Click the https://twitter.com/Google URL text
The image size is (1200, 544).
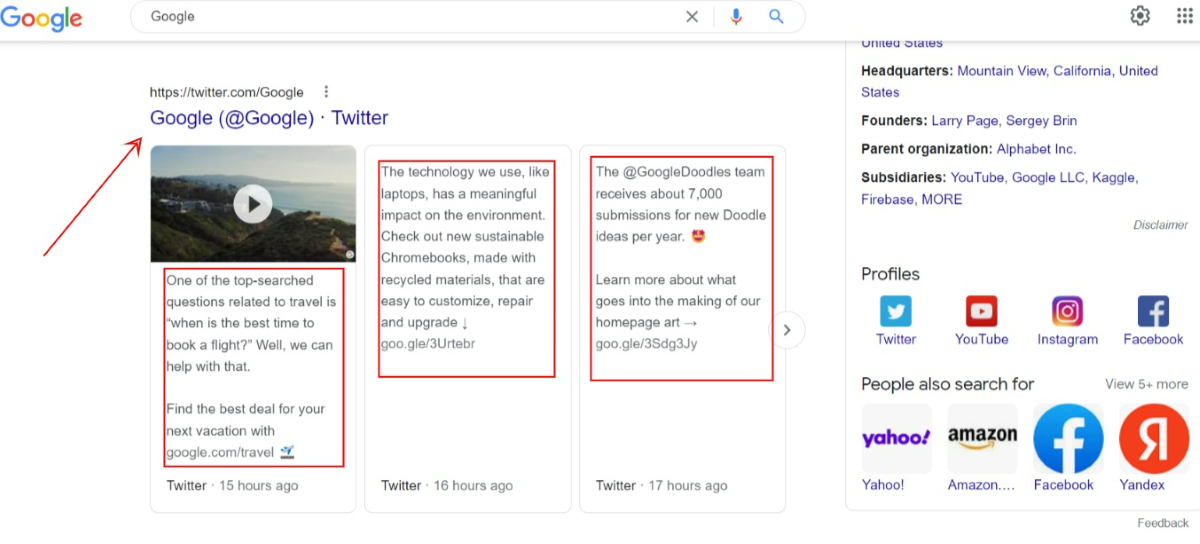(227, 92)
